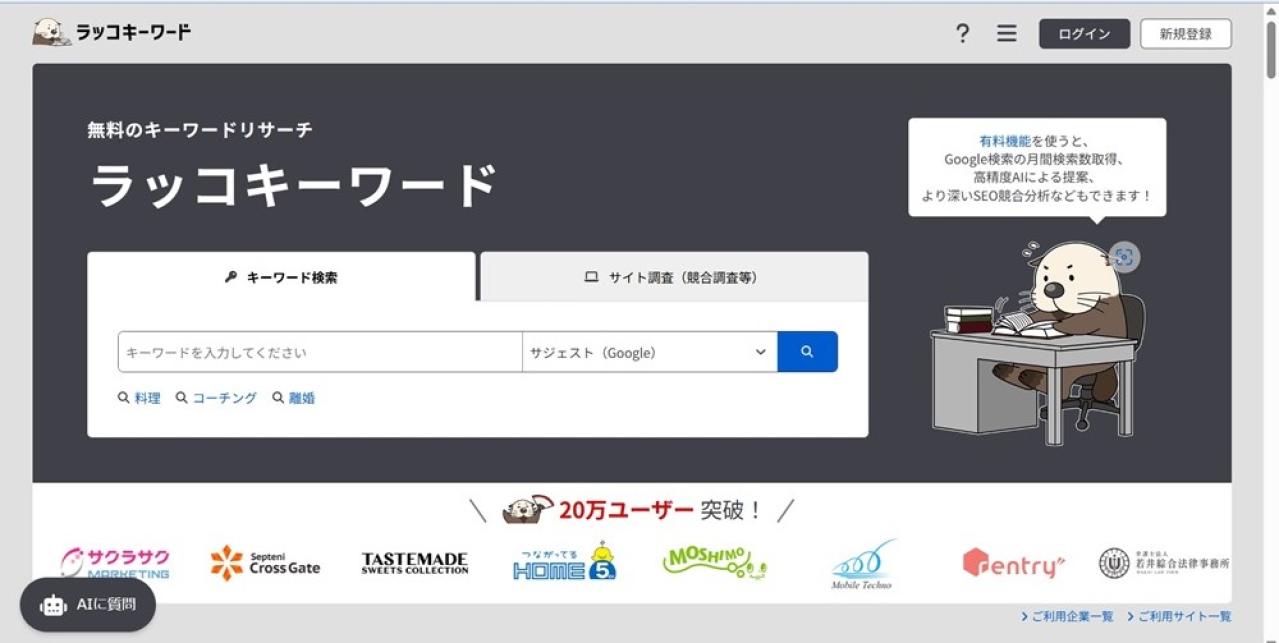Click the Mobile Techno logo
This screenshot has width=1279, height=643.
click(x=862, y=565)
